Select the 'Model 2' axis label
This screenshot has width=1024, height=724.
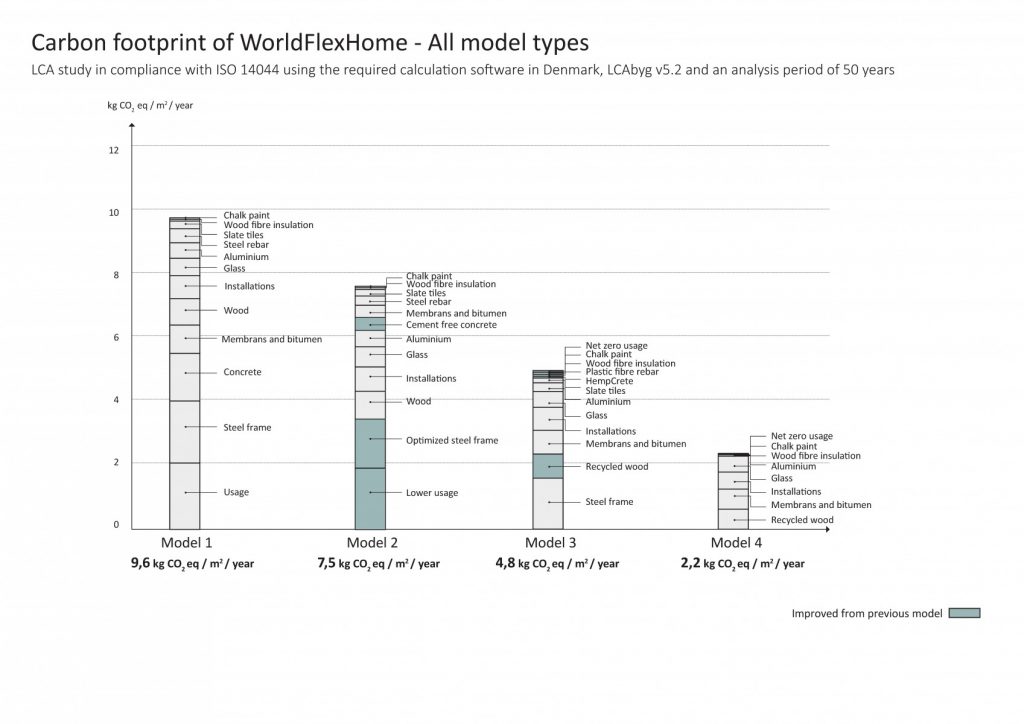tap(372, 543)
